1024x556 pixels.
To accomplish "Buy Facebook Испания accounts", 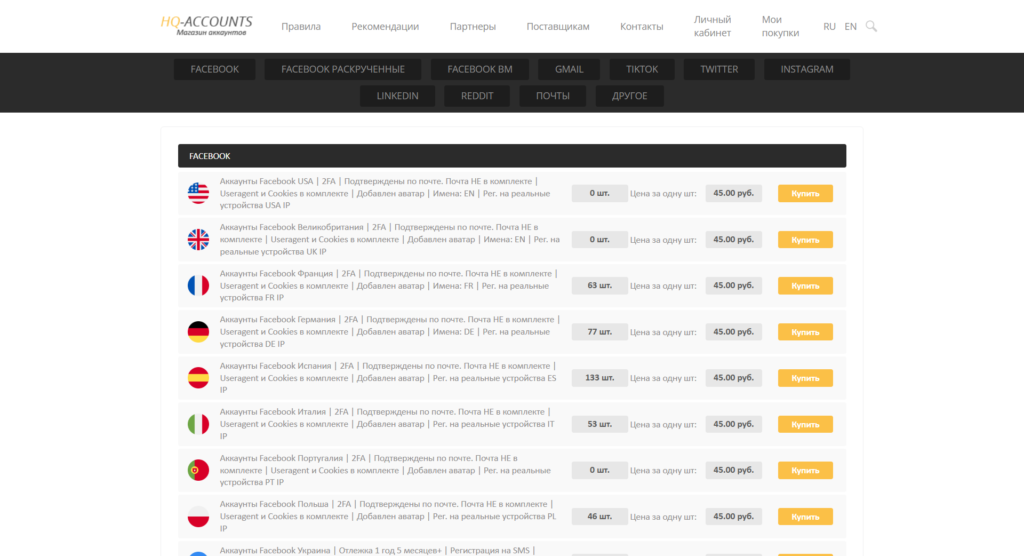I will (x=805, y=378).
